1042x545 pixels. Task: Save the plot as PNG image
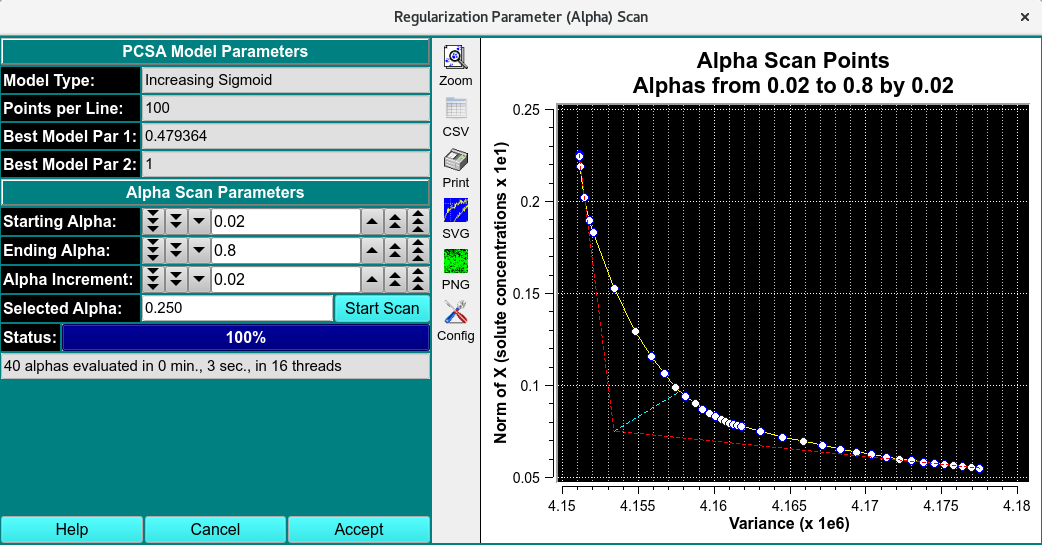456,262
